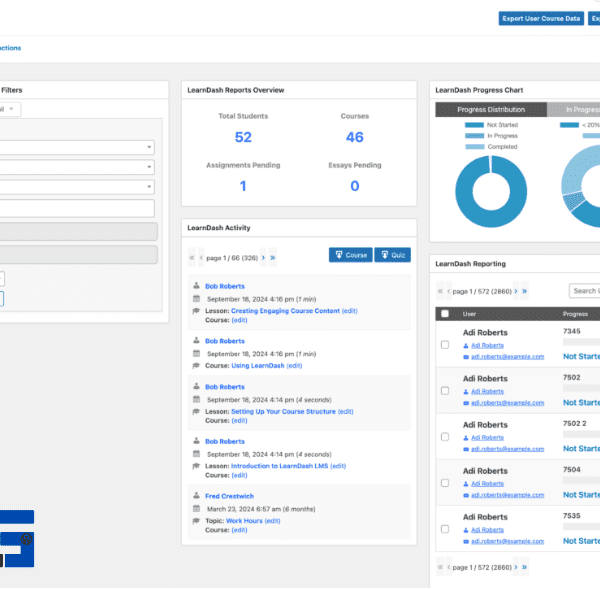600x589 pixels.
Task: Check the select-all checkbox in User header
Action: (x=444, y=313)
